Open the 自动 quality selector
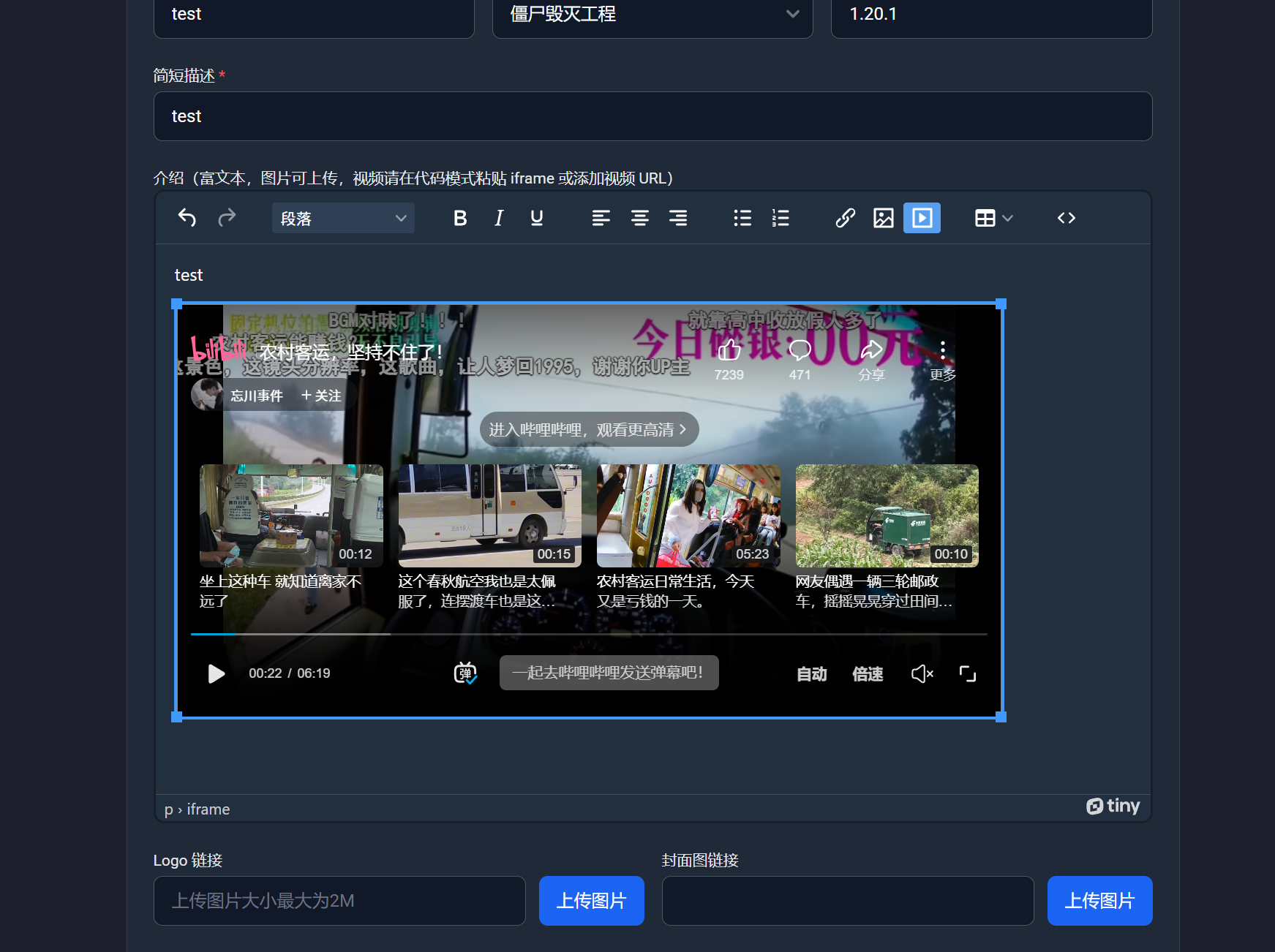Screen dimensions: 1275x952 [x=811, y=673]
